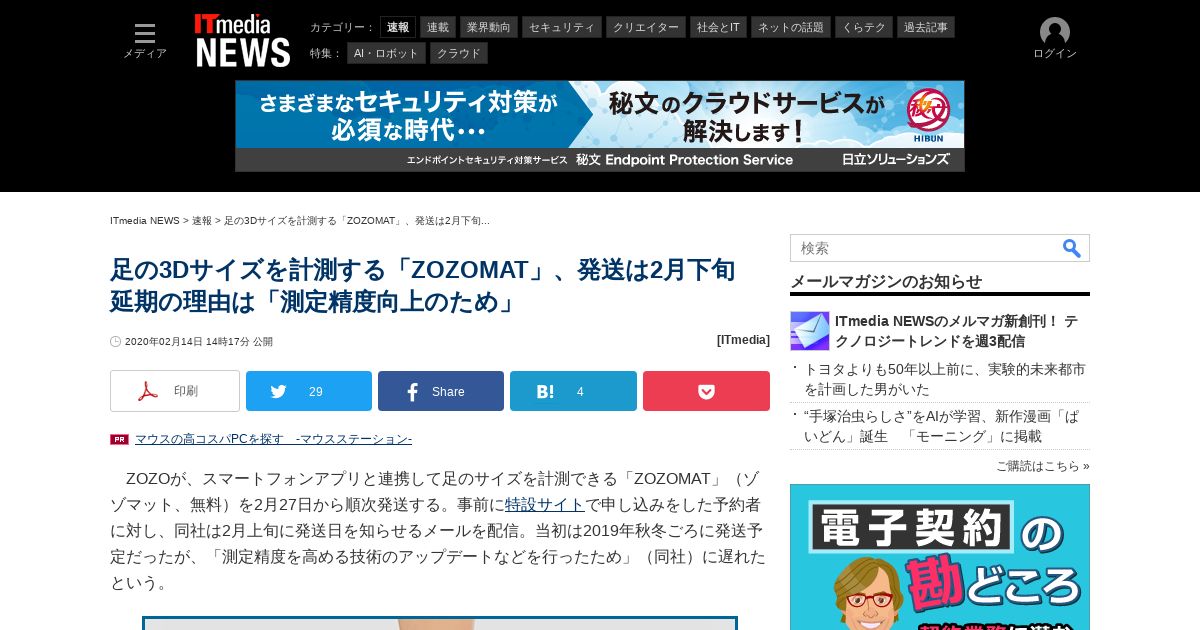This screenshot has width=1200, height=630.
Task: Open the 業界動向 category
Action: click(x=489, y=27)
